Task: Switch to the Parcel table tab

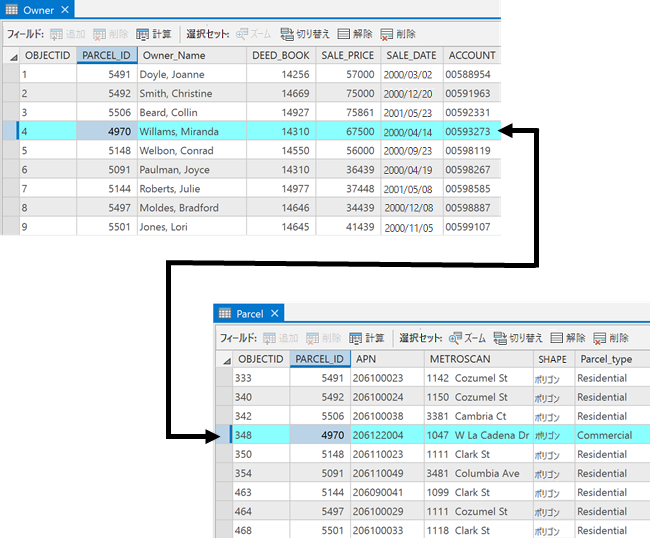Action: tap(249, 313)
